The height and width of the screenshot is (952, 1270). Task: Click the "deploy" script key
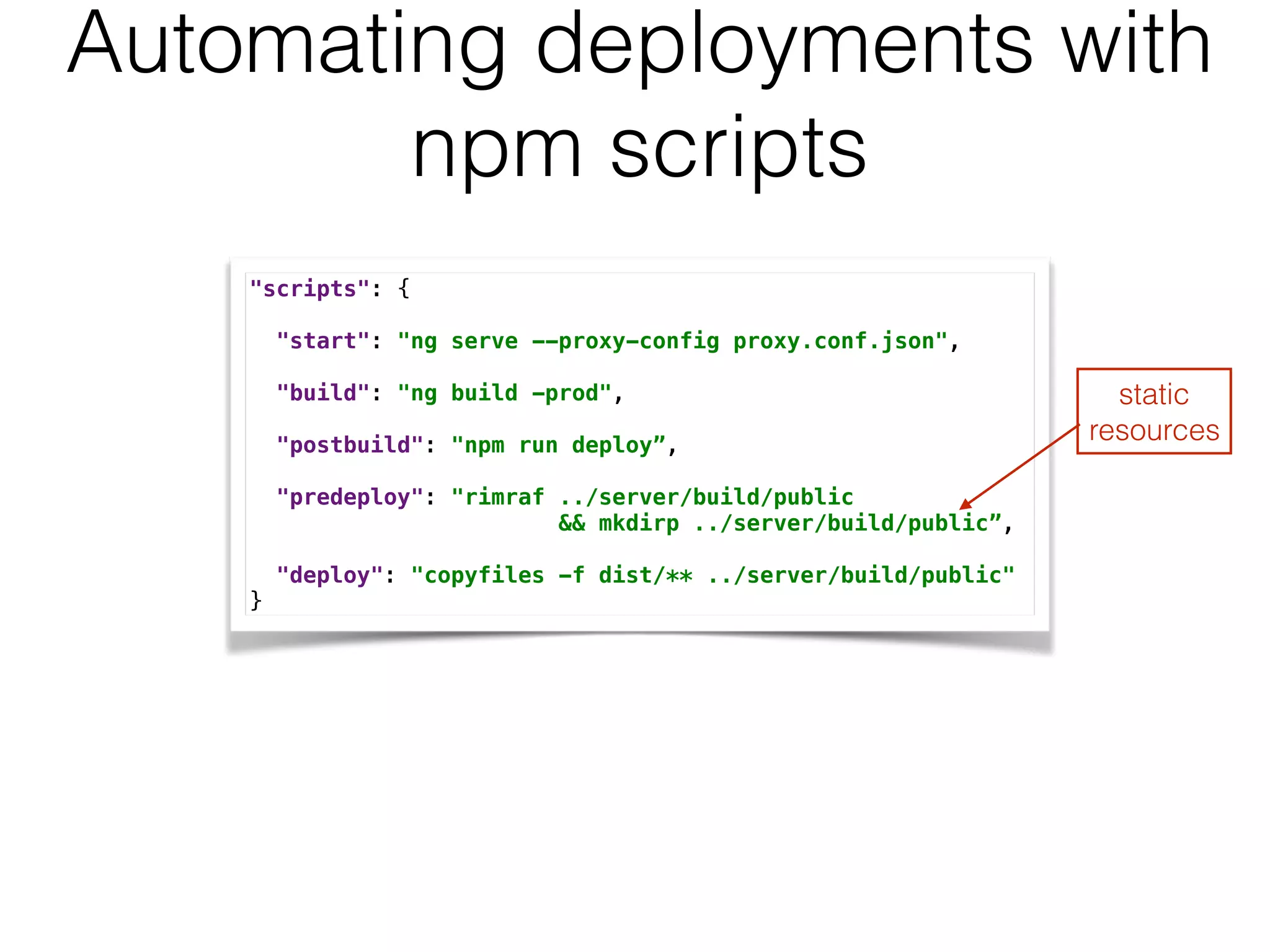coord(329,575)
